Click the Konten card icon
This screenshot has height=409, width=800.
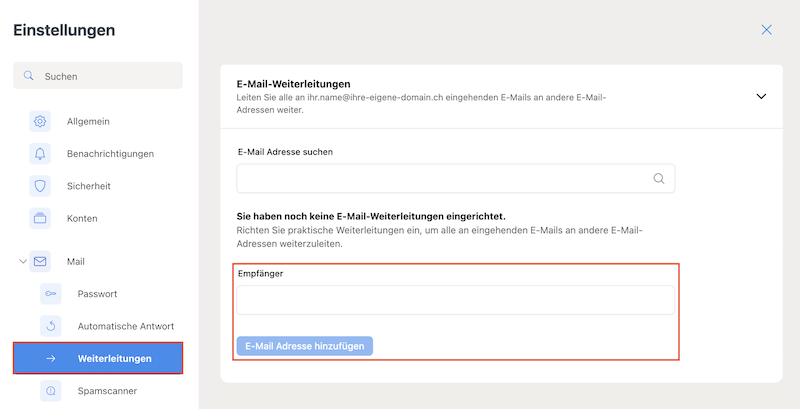[x=40, y=218]
